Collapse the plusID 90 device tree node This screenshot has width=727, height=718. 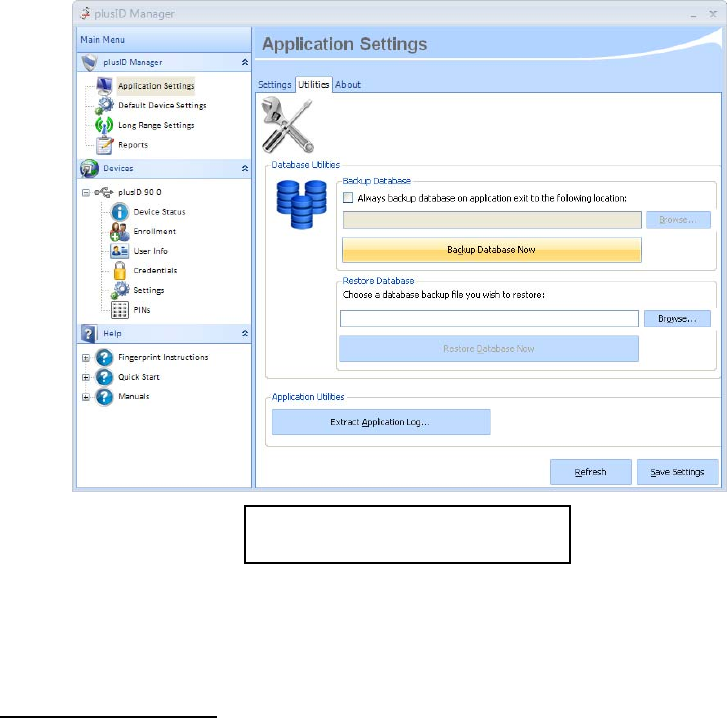click(86, 192)
